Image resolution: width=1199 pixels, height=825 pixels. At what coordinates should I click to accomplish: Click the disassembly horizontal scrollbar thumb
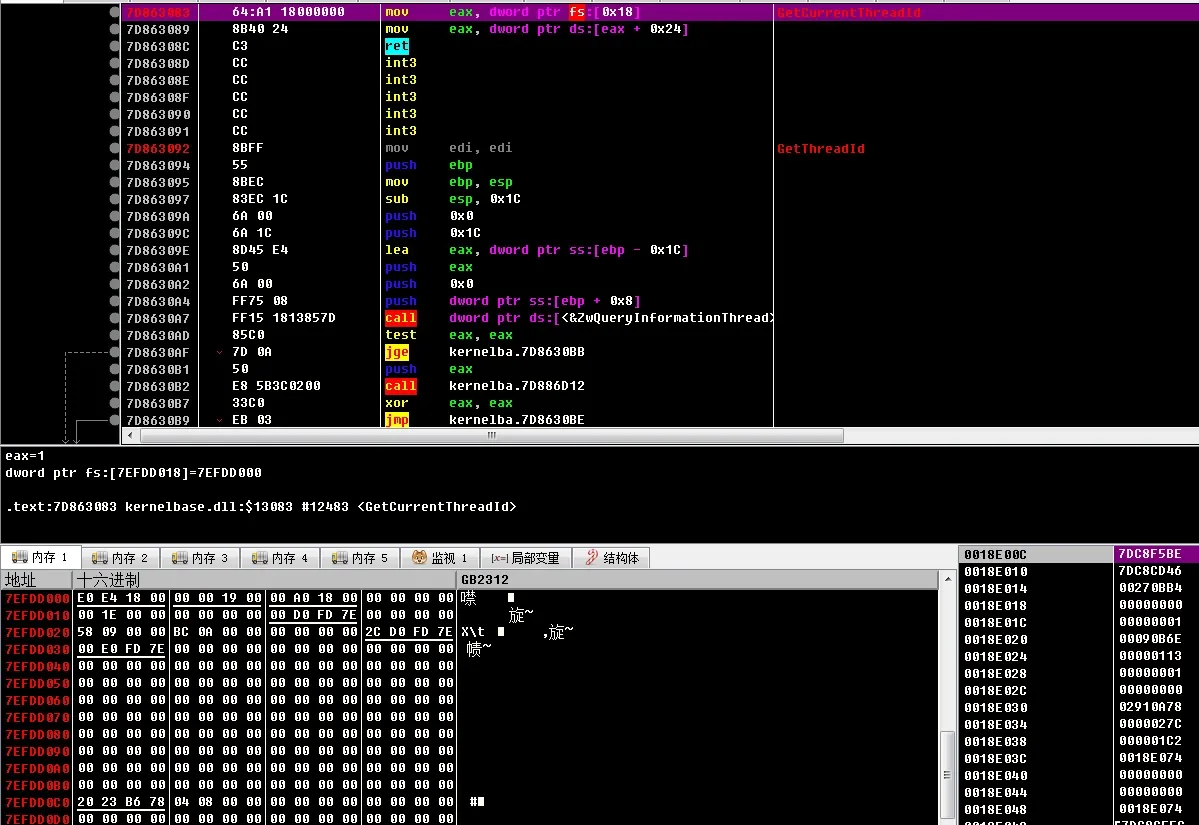coord(492,435)
